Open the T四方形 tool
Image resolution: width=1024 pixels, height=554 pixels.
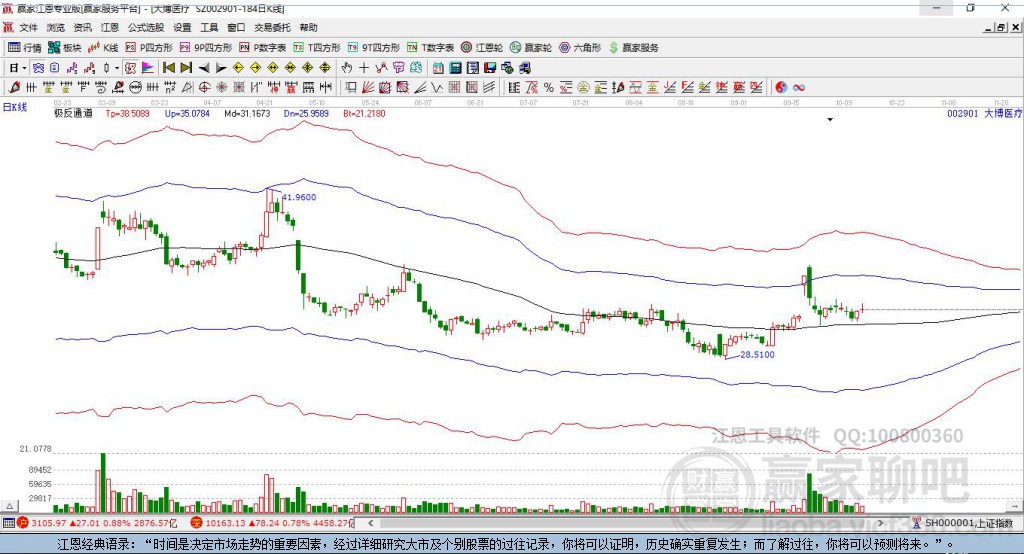click(317, 48)
